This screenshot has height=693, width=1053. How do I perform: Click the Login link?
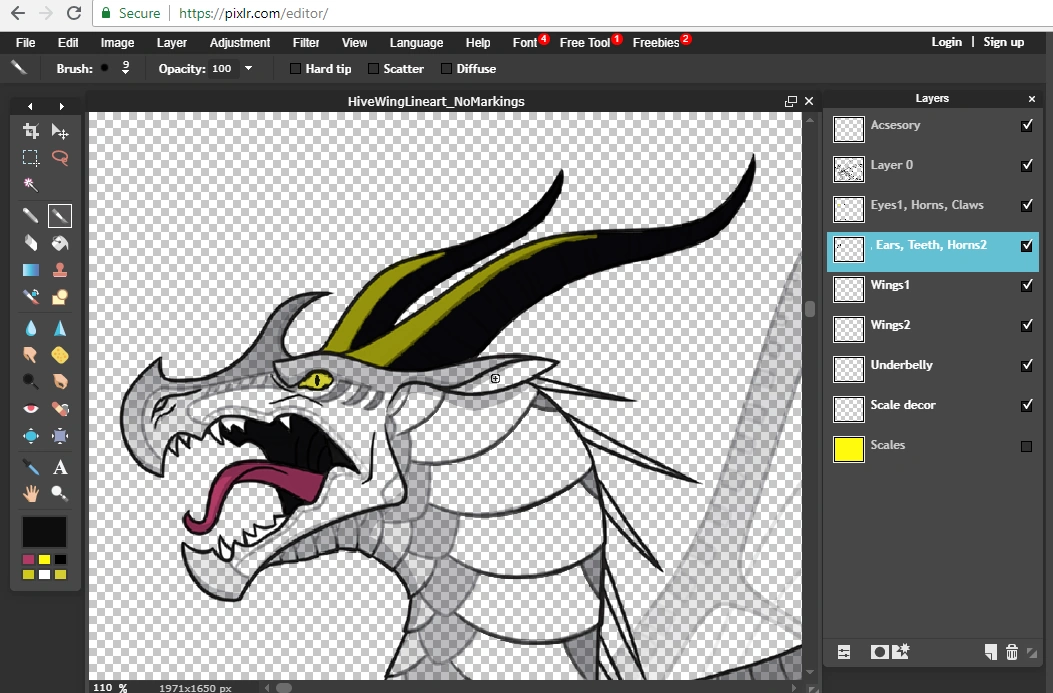pos(946,42)
